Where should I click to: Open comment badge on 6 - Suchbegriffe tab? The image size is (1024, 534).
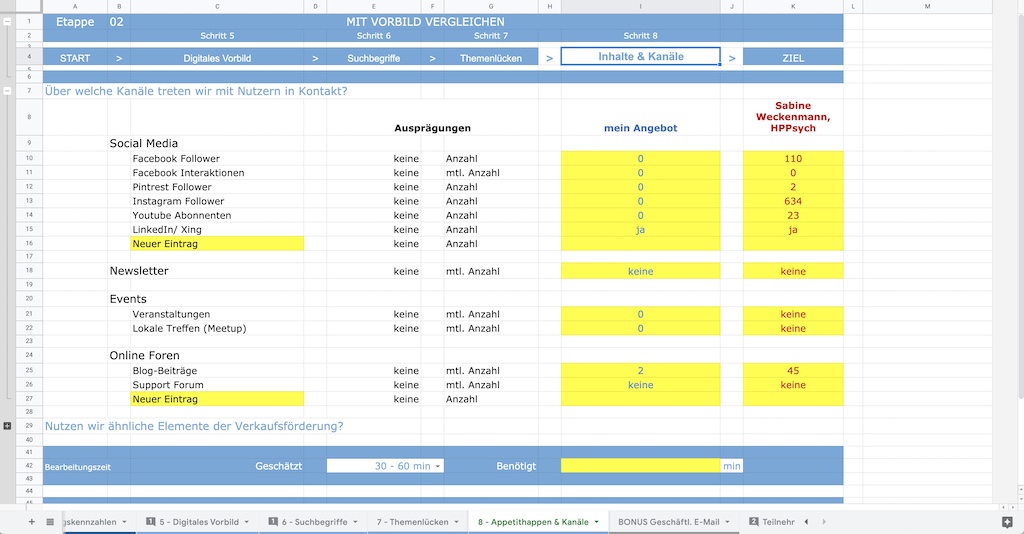pyautogui.click(x=273, y=522)
